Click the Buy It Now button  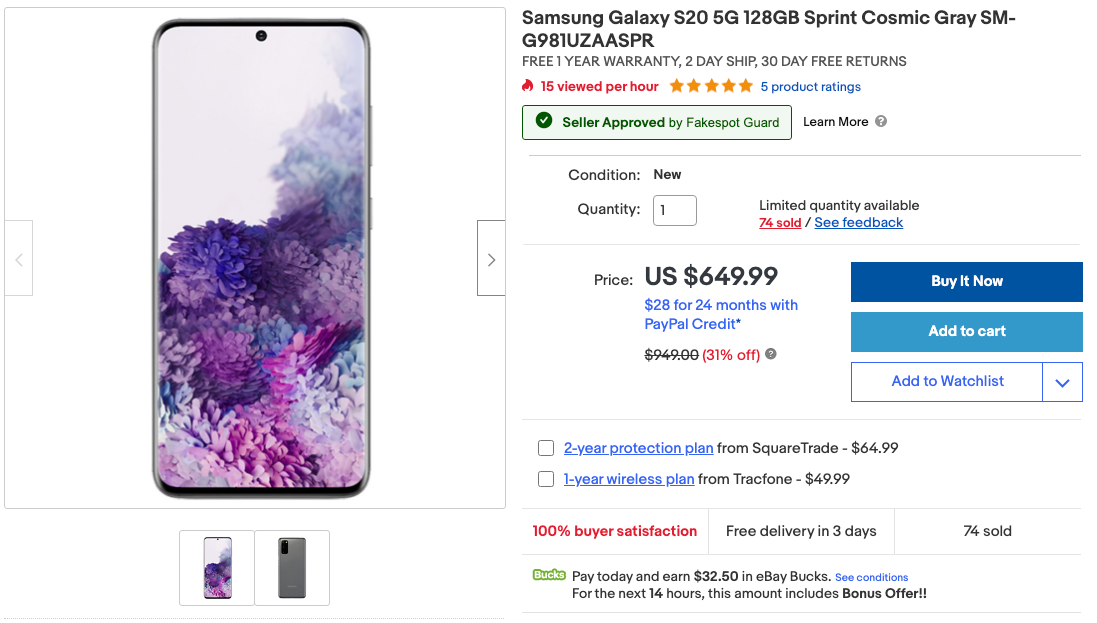coord(966,281)
